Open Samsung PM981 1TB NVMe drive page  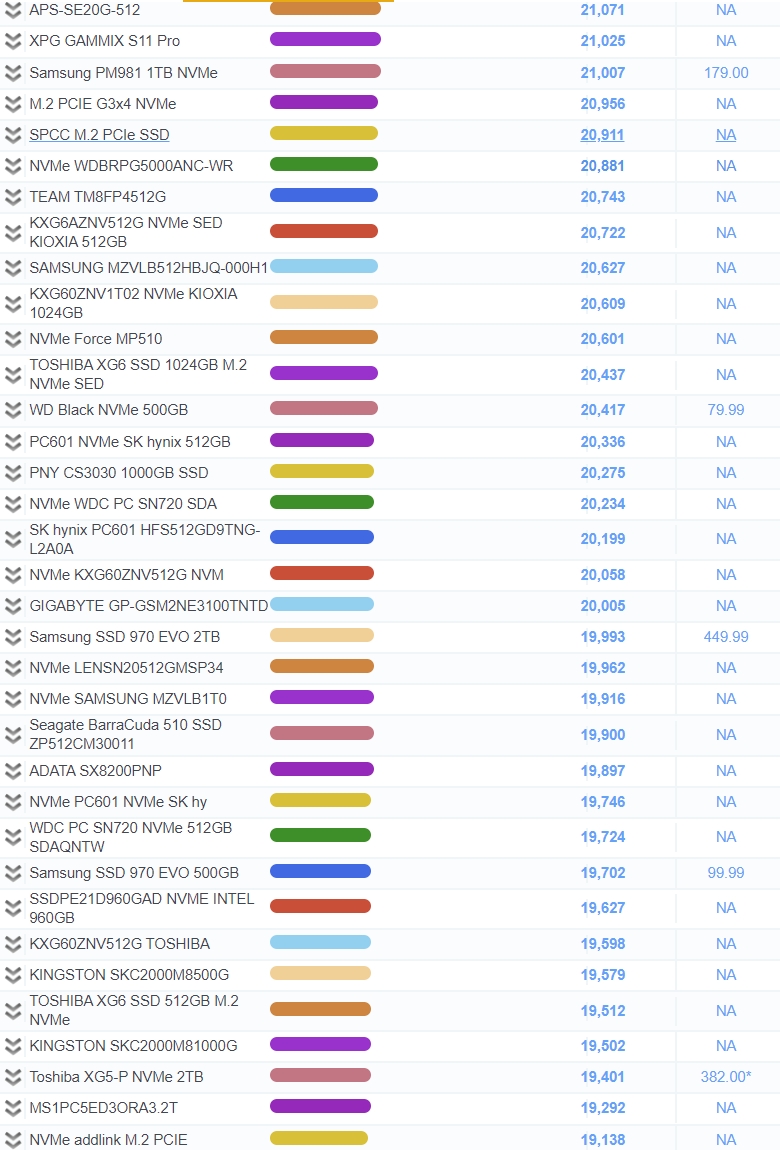coord(123,73)
